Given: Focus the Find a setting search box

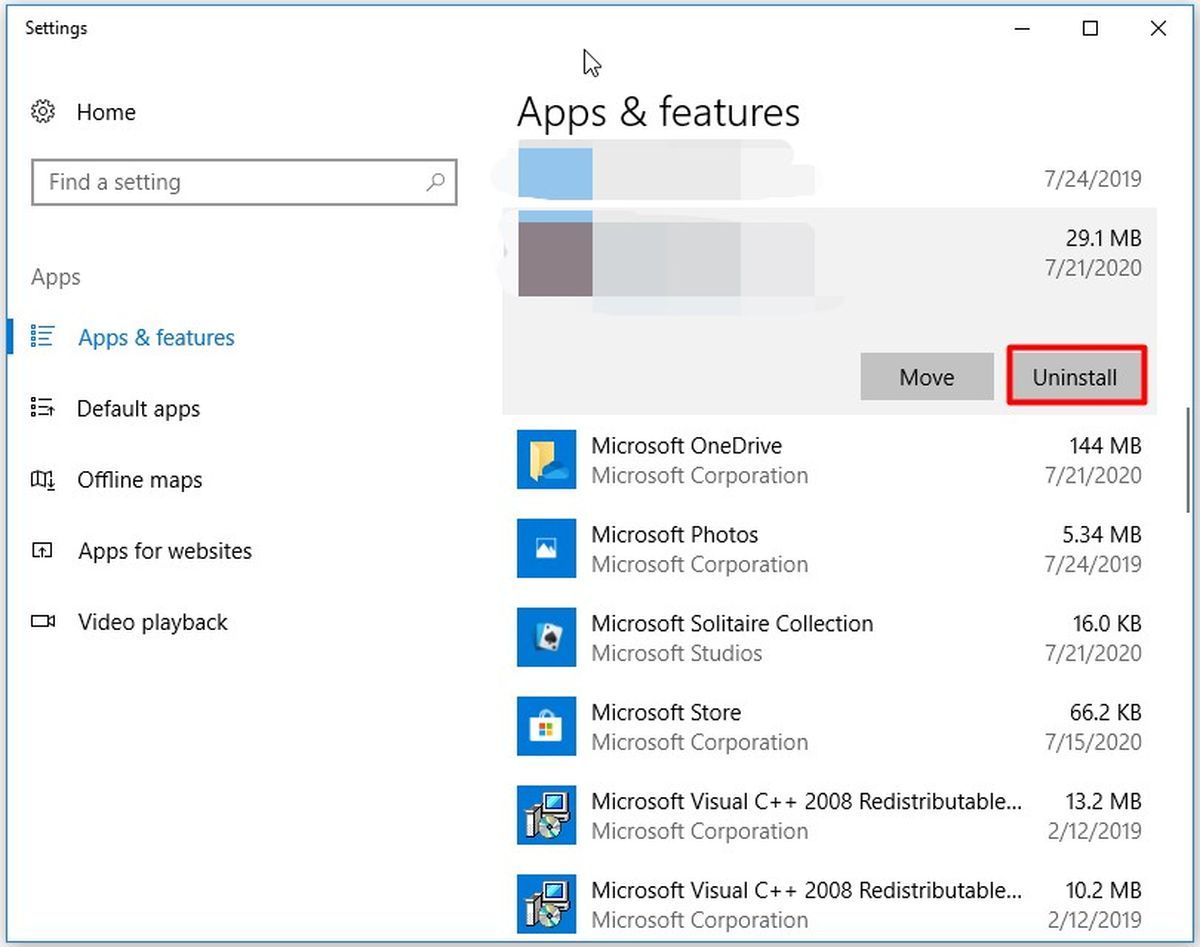Looking at the screenshot, I should [244, 182].
